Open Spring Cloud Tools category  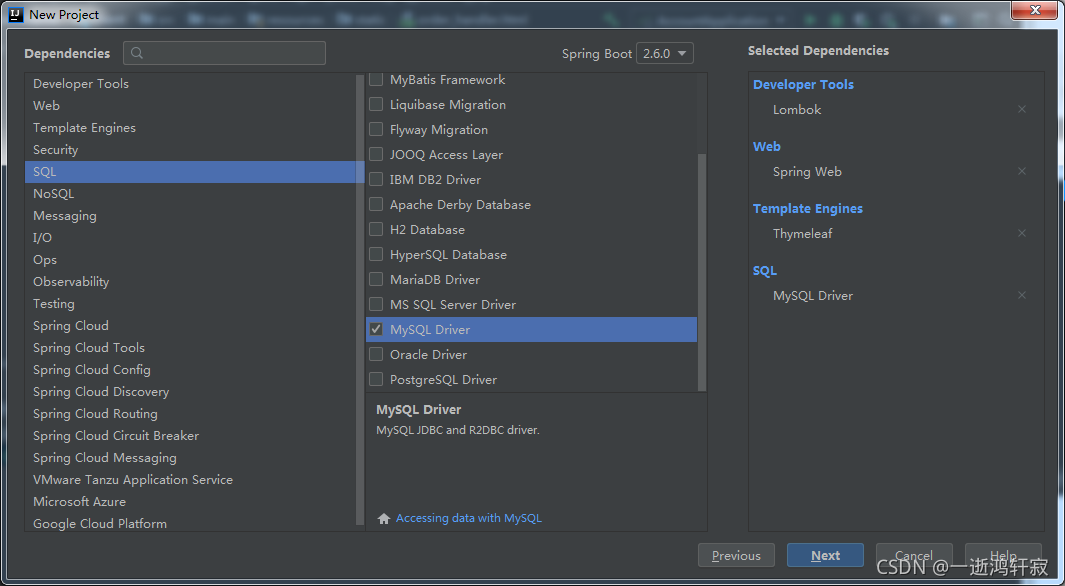[x=191, y=348]
